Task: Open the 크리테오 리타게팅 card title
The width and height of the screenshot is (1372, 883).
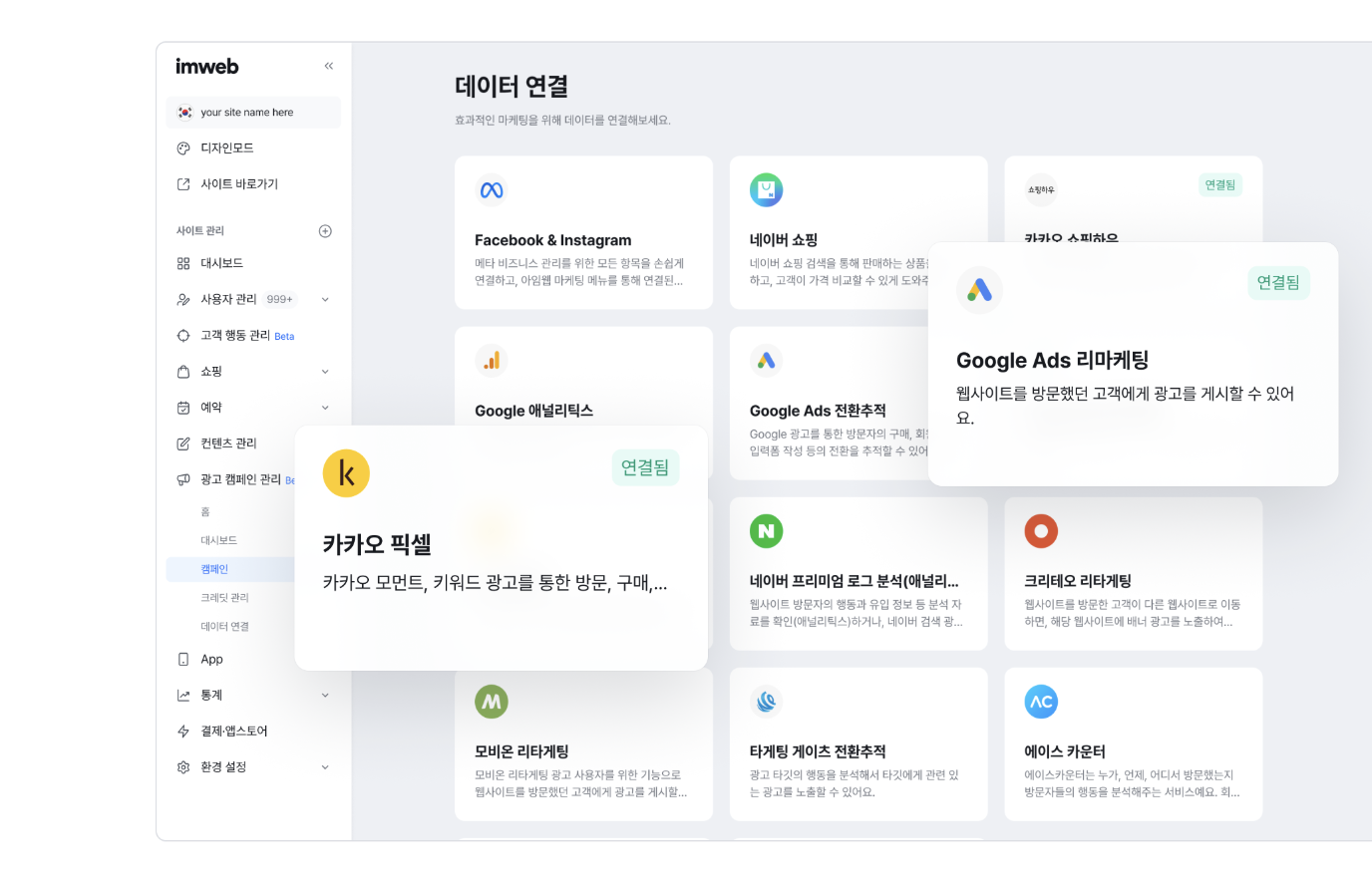Action: pyautogui.click(x=1078, y=581)
